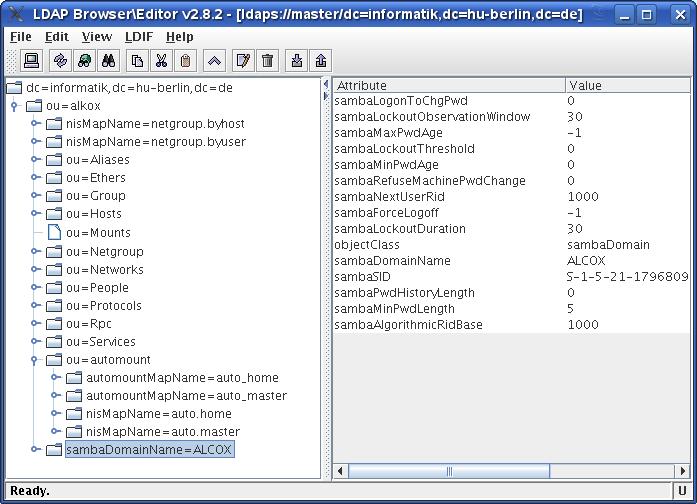Select the ou=Mounts entry
This screenshot has width=697, height=504.
[97, 232]
